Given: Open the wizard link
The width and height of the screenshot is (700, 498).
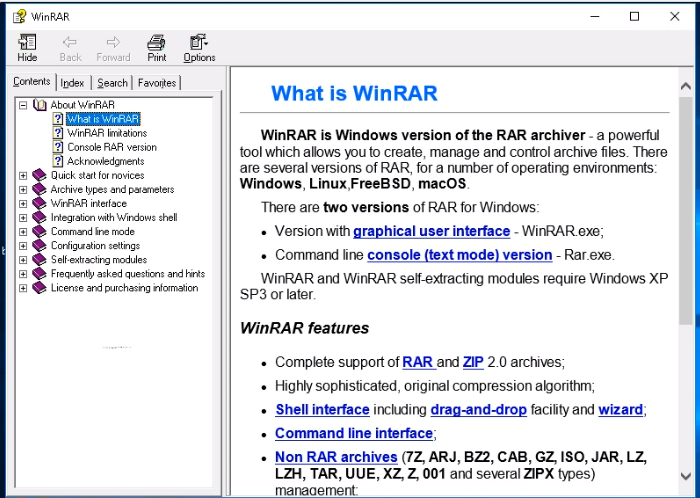Looking at the screenshot, I should point(621,410).
